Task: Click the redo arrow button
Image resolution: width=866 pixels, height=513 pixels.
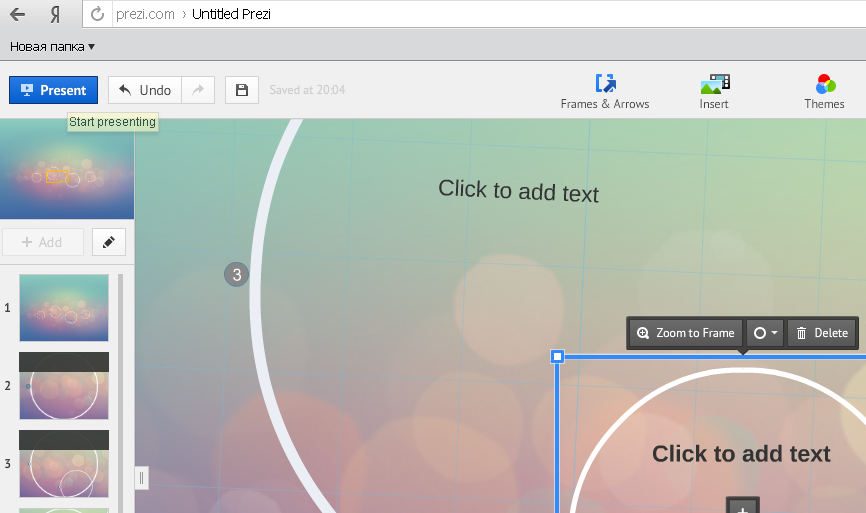Action: (x=198, y=90)
